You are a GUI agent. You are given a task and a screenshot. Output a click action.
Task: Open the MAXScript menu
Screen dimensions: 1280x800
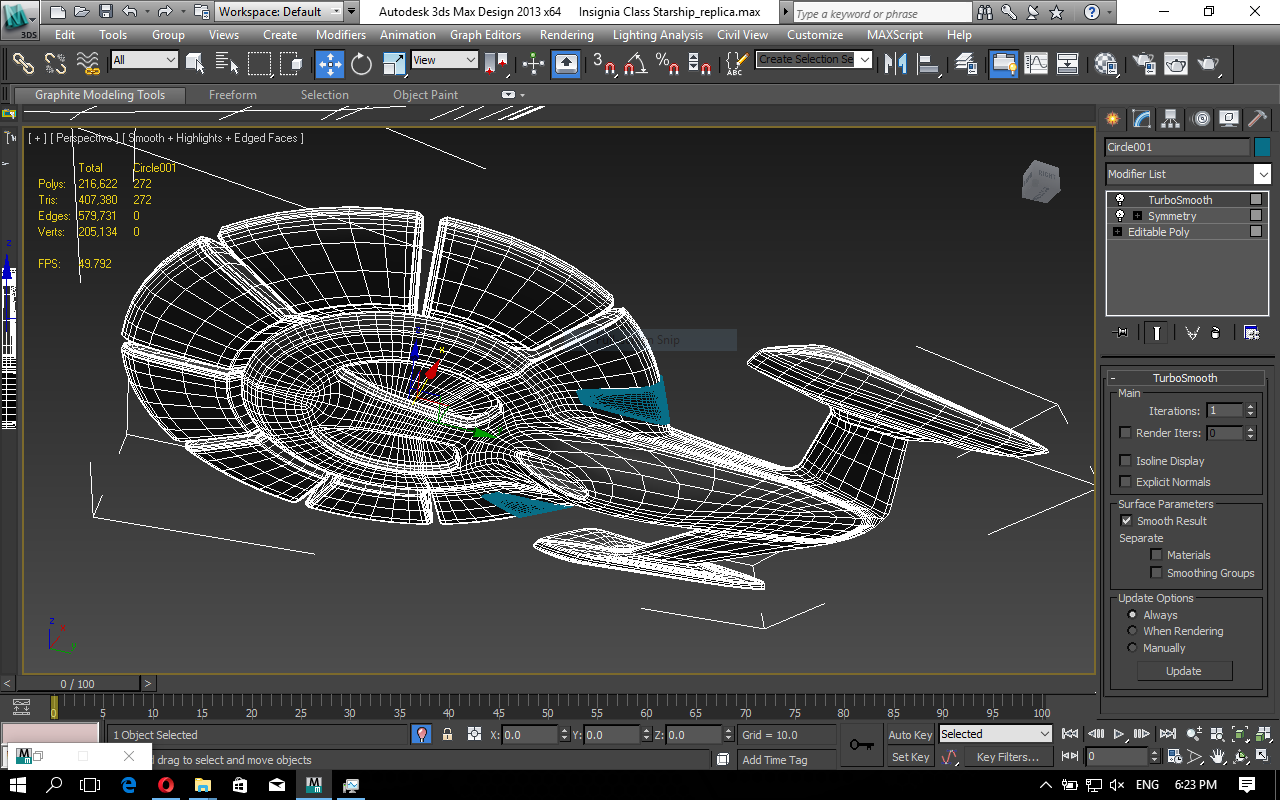894,34
